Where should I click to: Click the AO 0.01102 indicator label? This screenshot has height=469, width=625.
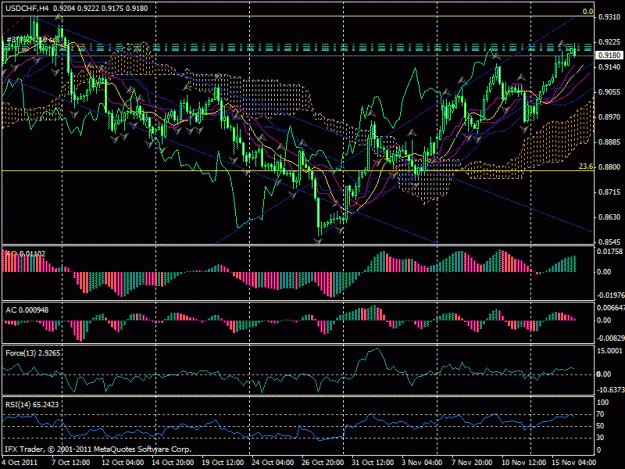pyautogui.click(x=26, y=253)
